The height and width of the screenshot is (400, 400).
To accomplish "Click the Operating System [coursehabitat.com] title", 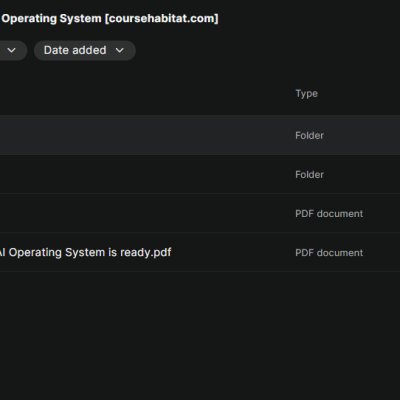I will click(110, 18).
